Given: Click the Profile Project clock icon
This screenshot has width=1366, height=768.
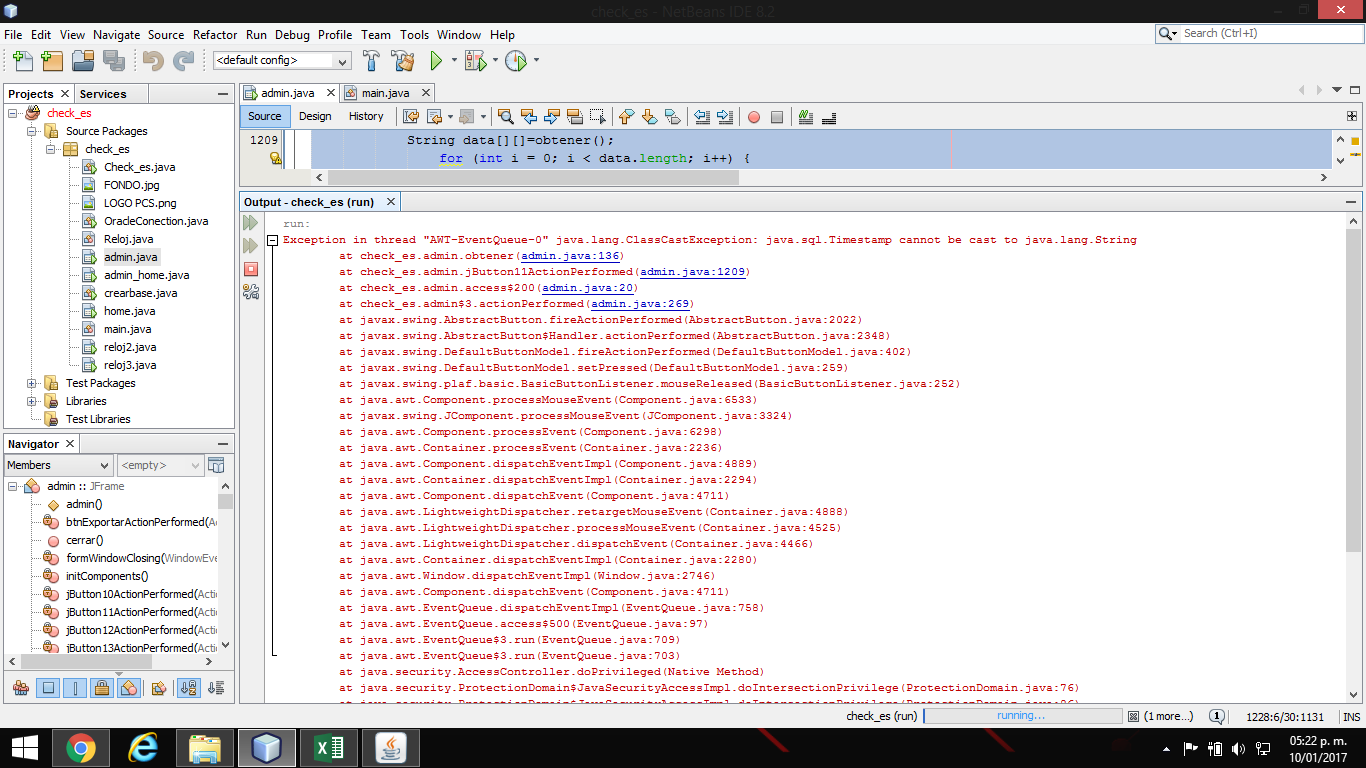Looking at the screenshot, I should click(x=515, y=61).
